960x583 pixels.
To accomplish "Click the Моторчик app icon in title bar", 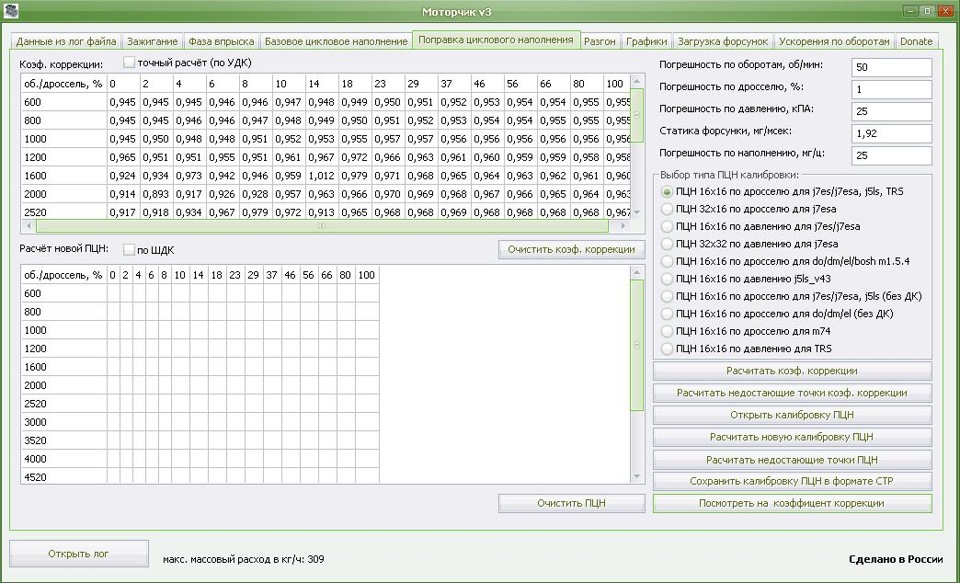I will tap(11, 10).
